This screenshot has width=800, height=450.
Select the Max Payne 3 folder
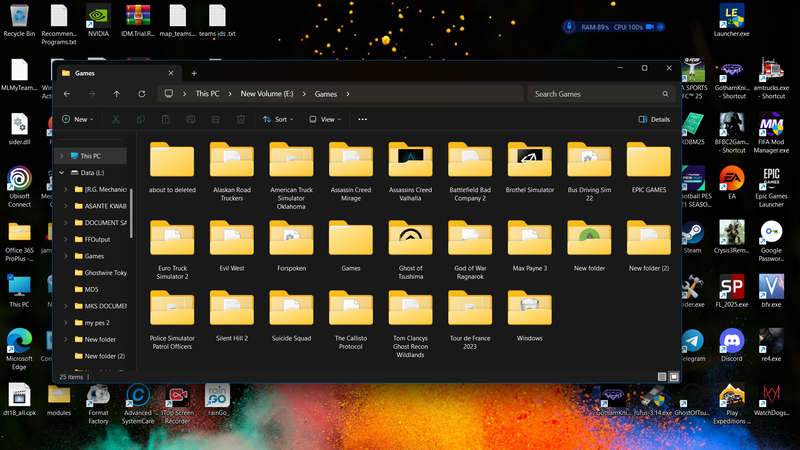[530, 246]
